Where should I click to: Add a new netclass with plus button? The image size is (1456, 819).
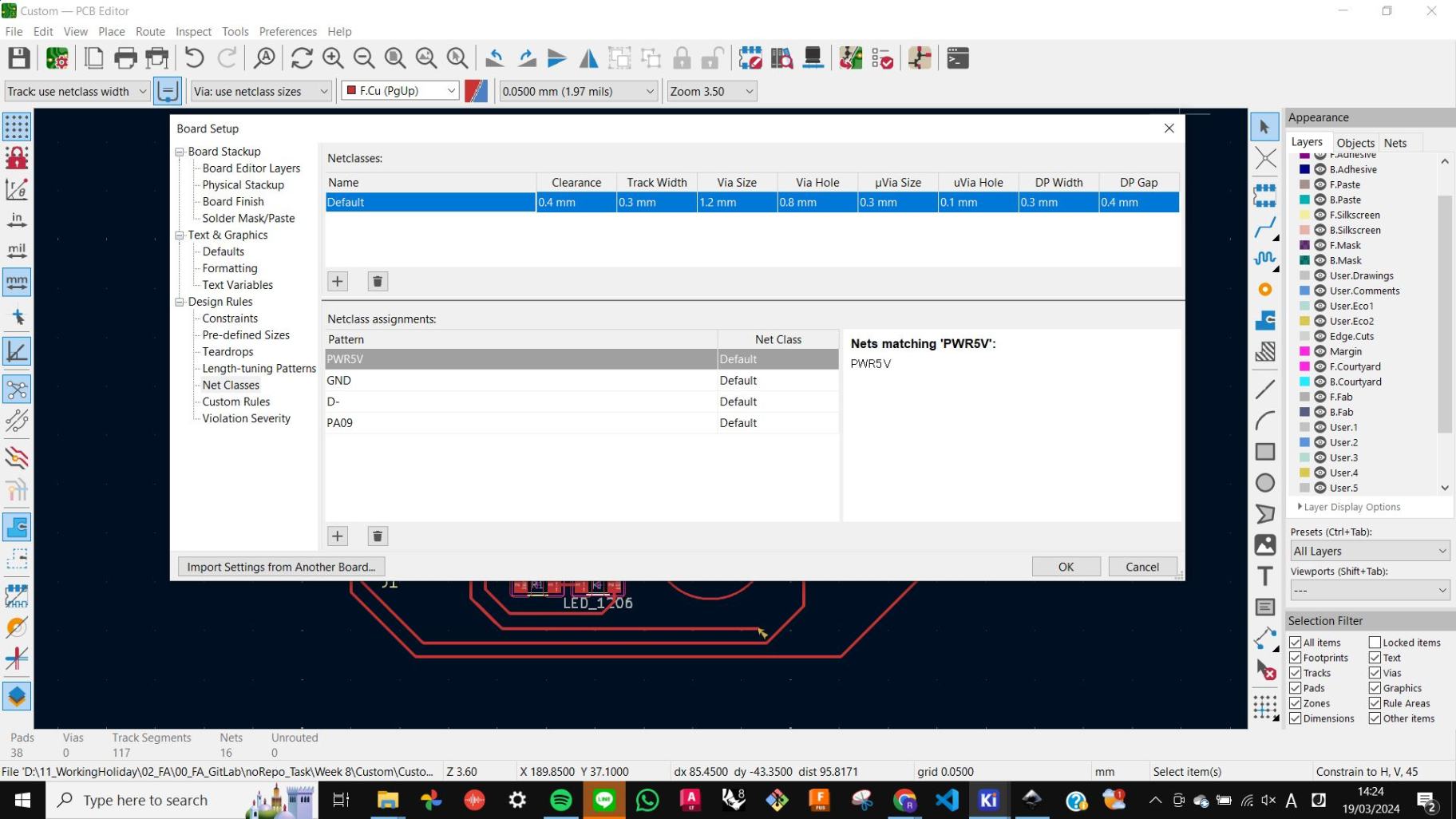coord(338,281)
